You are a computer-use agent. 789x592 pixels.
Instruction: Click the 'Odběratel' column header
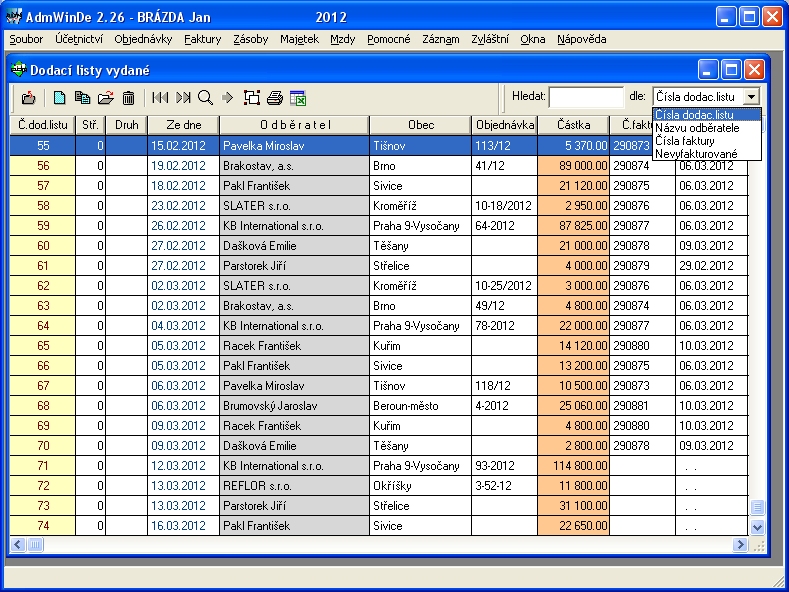(x=294, y=125)
